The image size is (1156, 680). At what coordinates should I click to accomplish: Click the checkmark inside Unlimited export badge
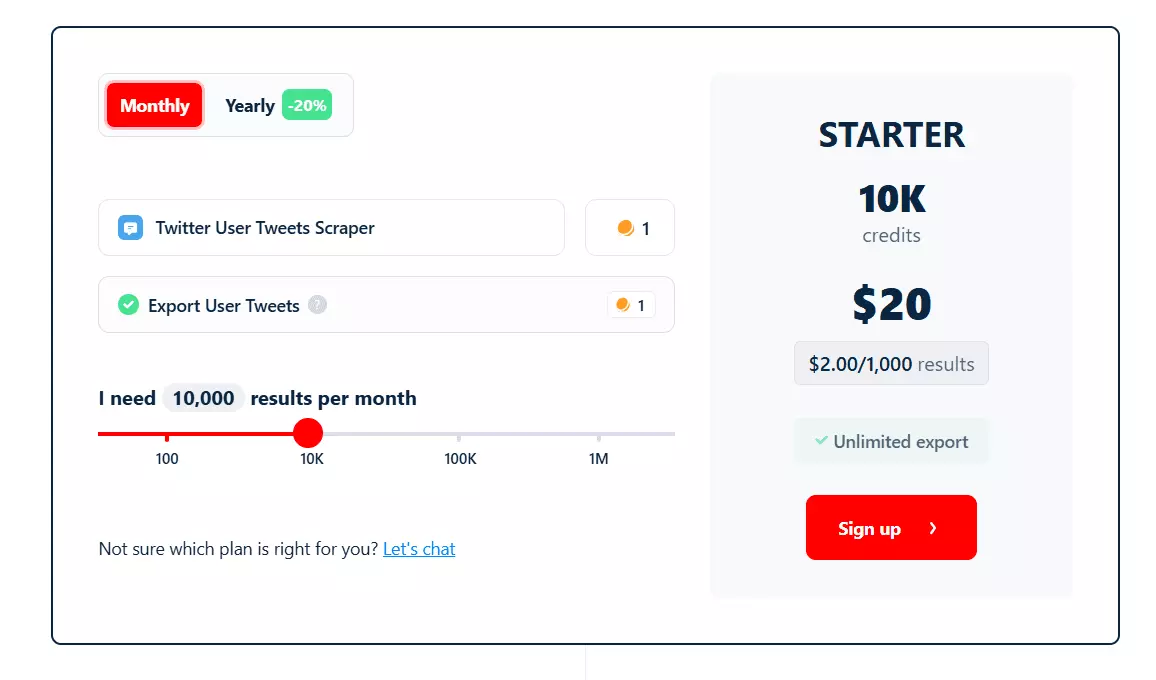822,440
